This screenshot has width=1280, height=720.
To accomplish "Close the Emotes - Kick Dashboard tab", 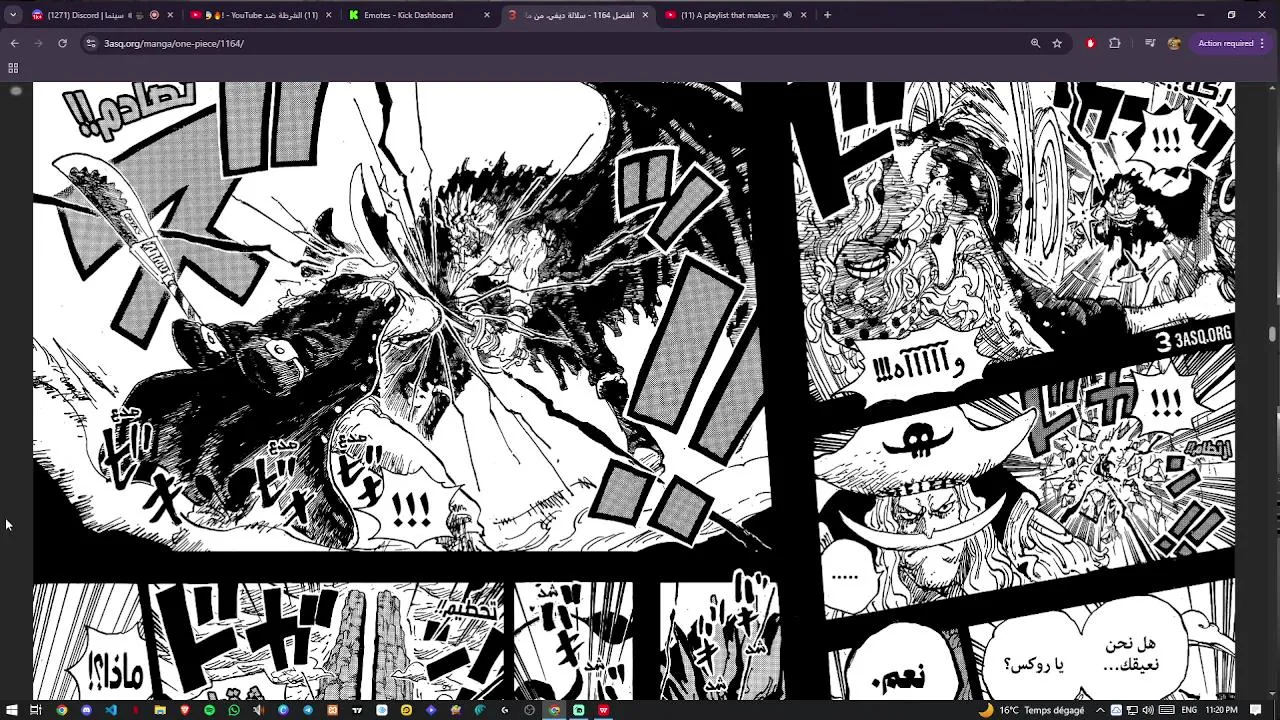I will (x=487, y=15).
